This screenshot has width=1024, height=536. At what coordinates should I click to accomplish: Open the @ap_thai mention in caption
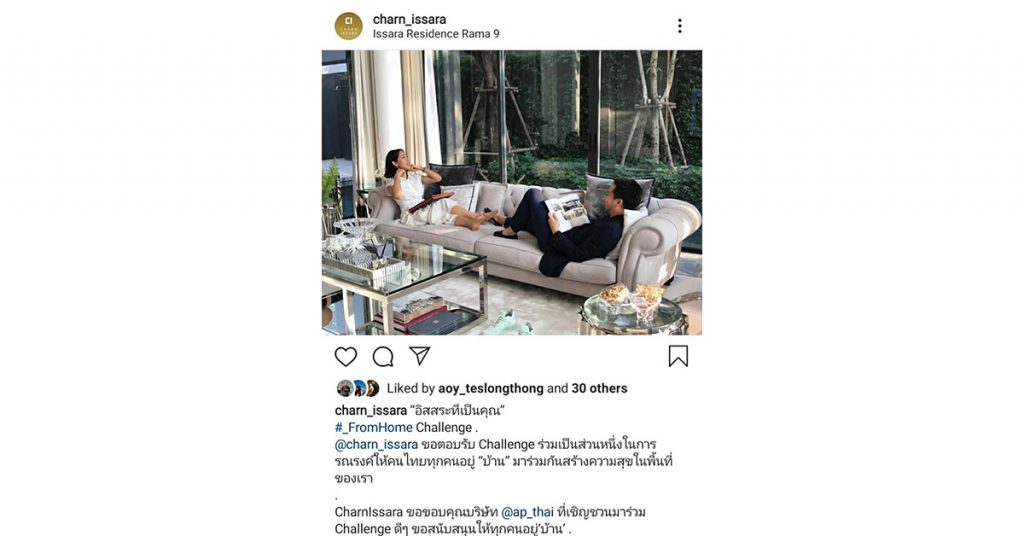click(527, 512)
